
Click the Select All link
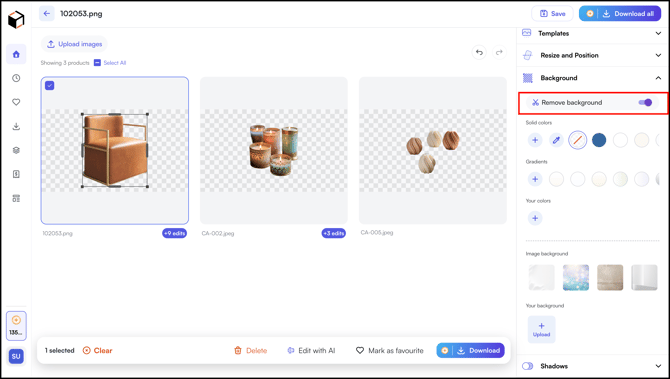pos(115,63)
